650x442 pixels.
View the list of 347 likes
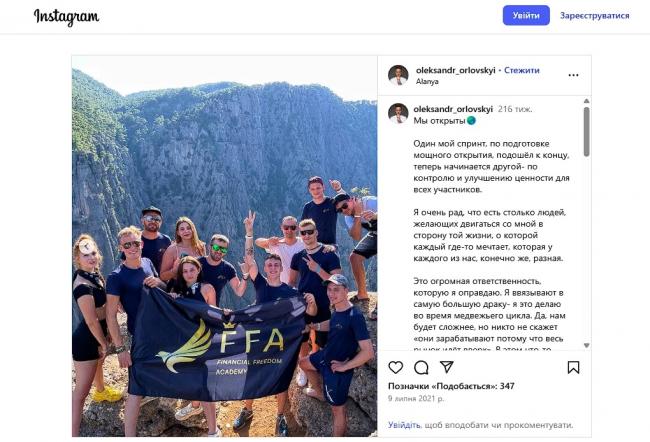click(451, 386)
